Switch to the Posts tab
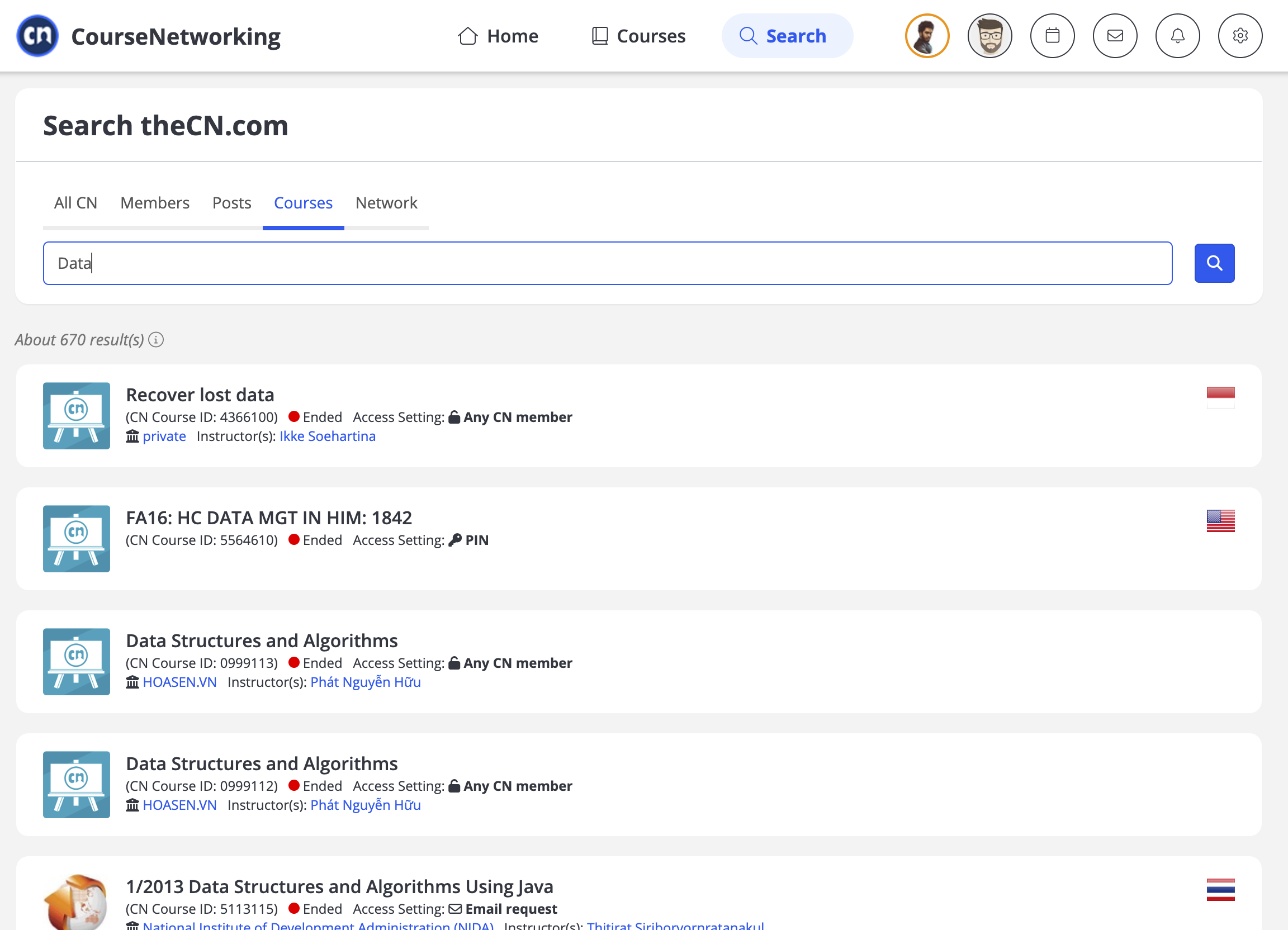Screen dimensions: 1288x930 (x=231, y=203)
